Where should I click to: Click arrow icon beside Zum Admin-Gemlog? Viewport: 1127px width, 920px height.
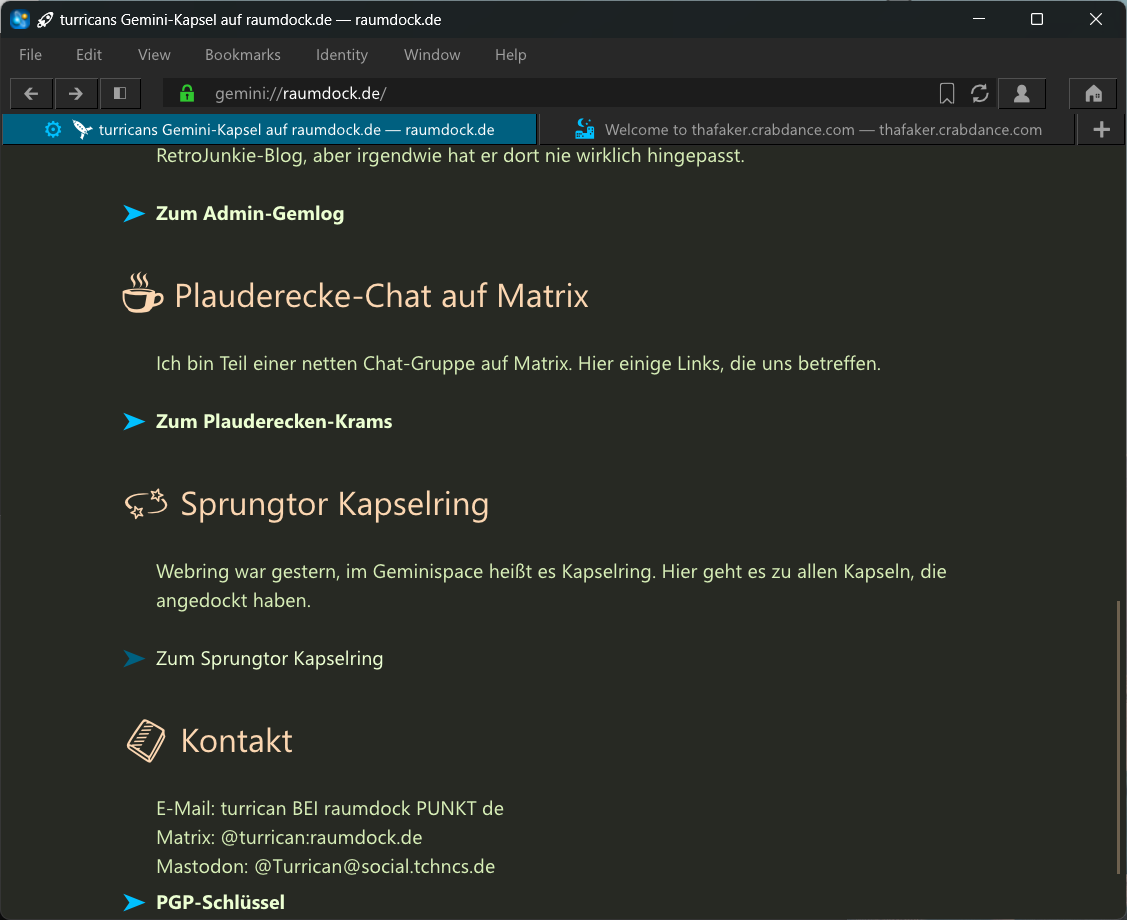[134, 213]
